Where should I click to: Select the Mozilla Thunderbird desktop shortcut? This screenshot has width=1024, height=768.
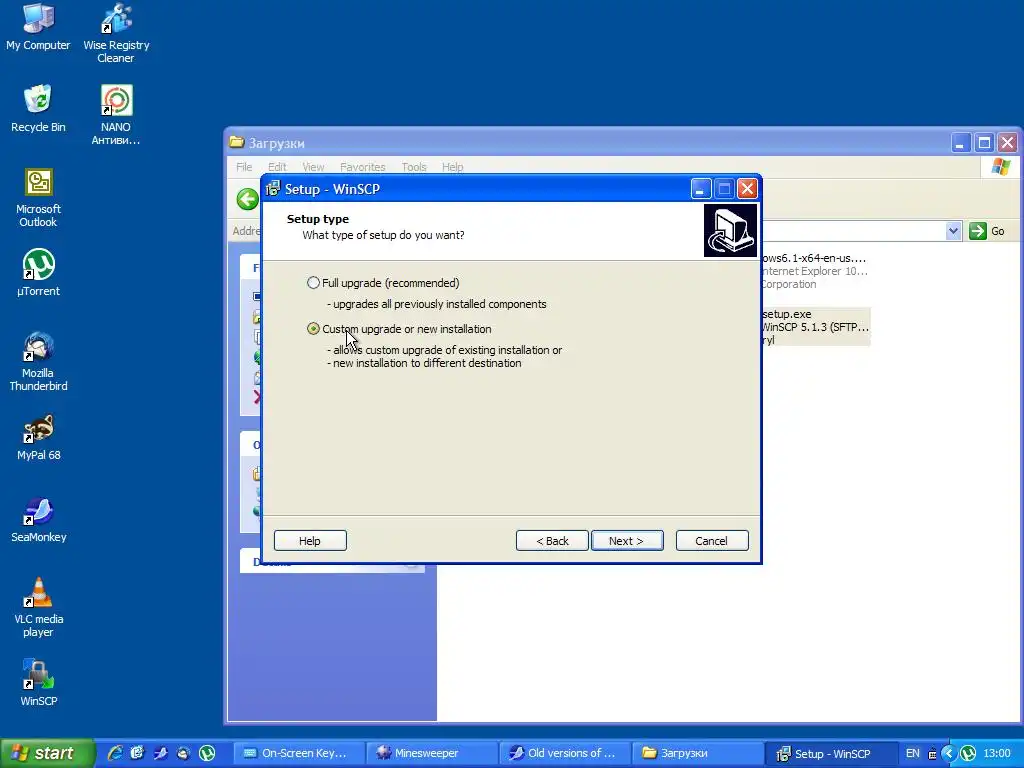click(x=38, y=362)
